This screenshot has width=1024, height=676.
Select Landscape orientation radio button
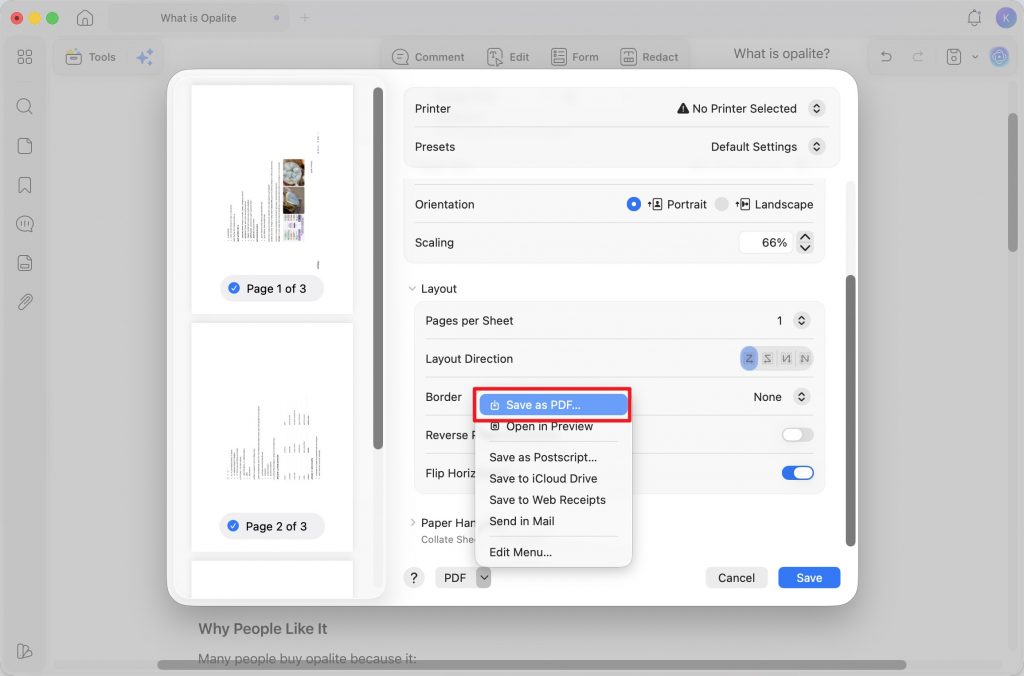pos(722,204)
